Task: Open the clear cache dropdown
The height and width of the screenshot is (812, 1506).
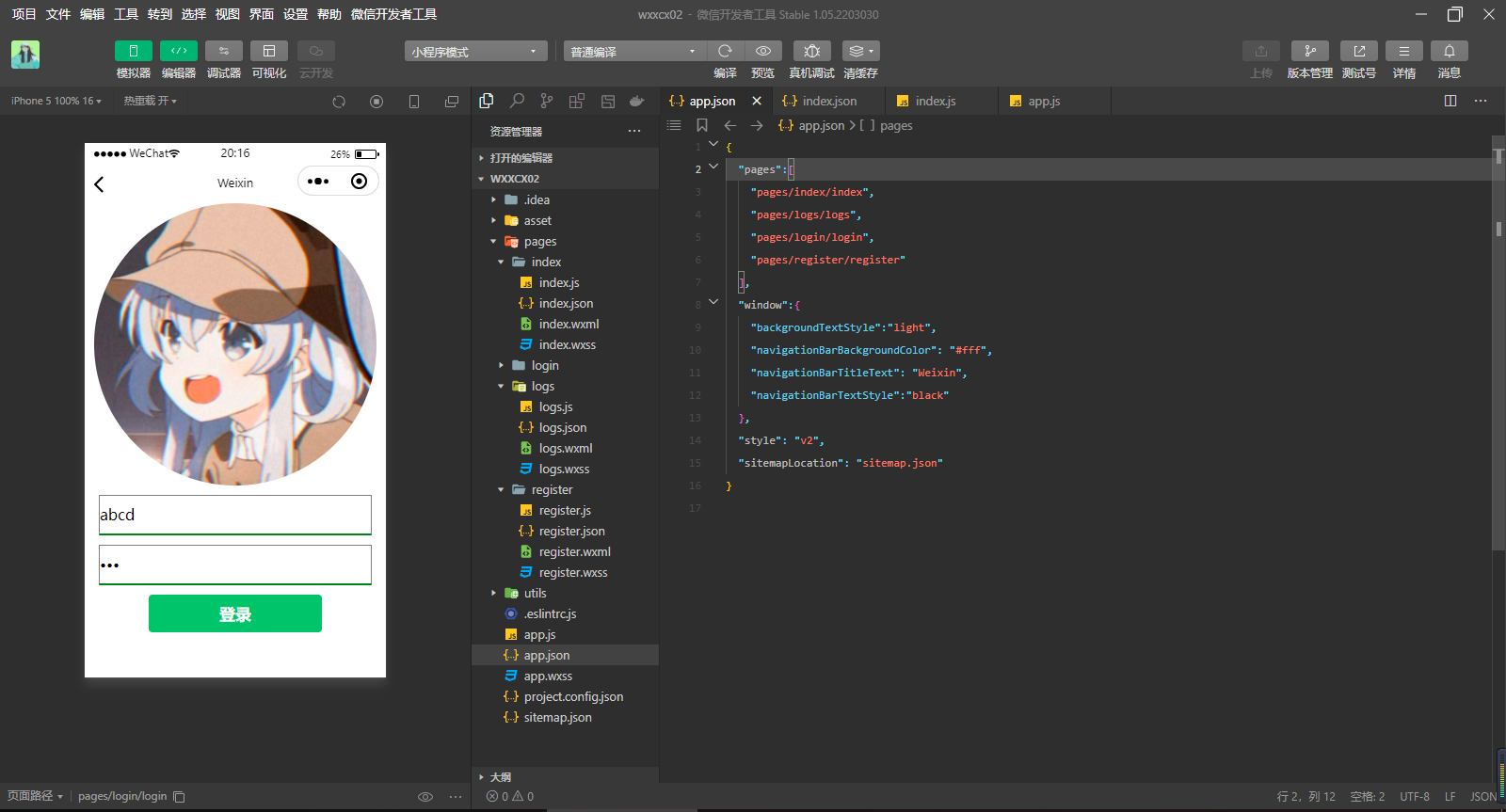Action: 860,51
